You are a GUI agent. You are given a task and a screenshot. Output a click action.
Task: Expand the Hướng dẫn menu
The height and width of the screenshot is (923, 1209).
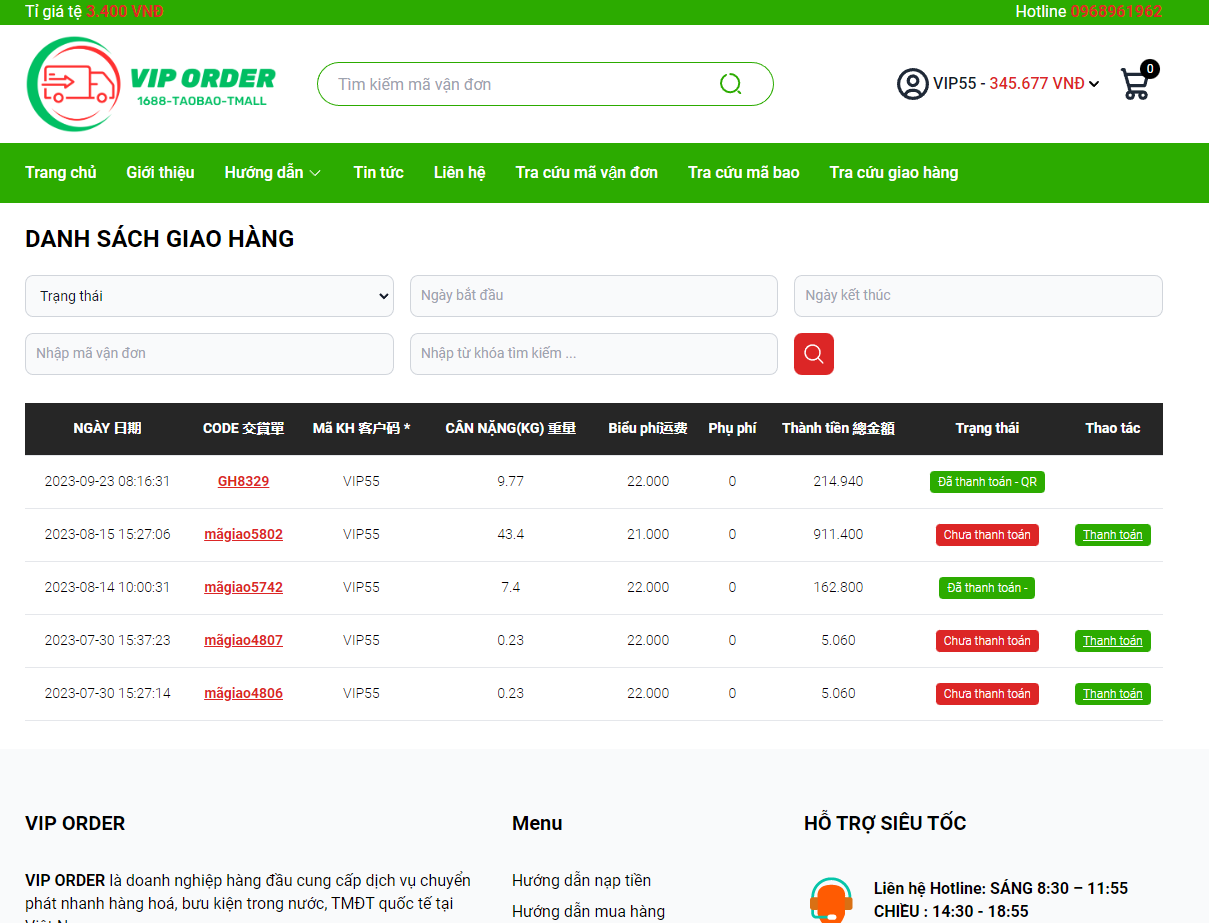pyautogui.click(x=272, y=173)
